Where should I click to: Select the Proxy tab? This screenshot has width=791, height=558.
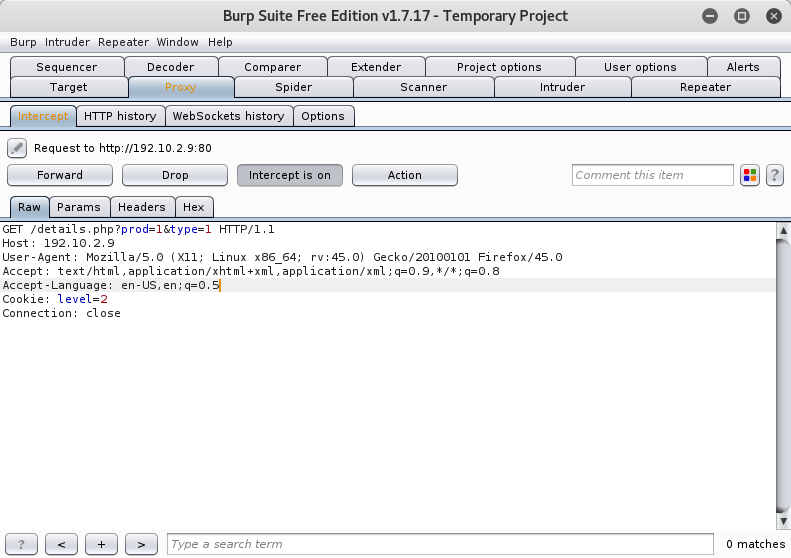181,87
